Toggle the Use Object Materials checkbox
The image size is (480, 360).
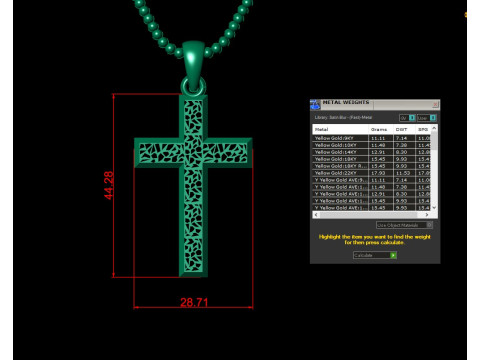pyautogui.click(x=429, y=225)
